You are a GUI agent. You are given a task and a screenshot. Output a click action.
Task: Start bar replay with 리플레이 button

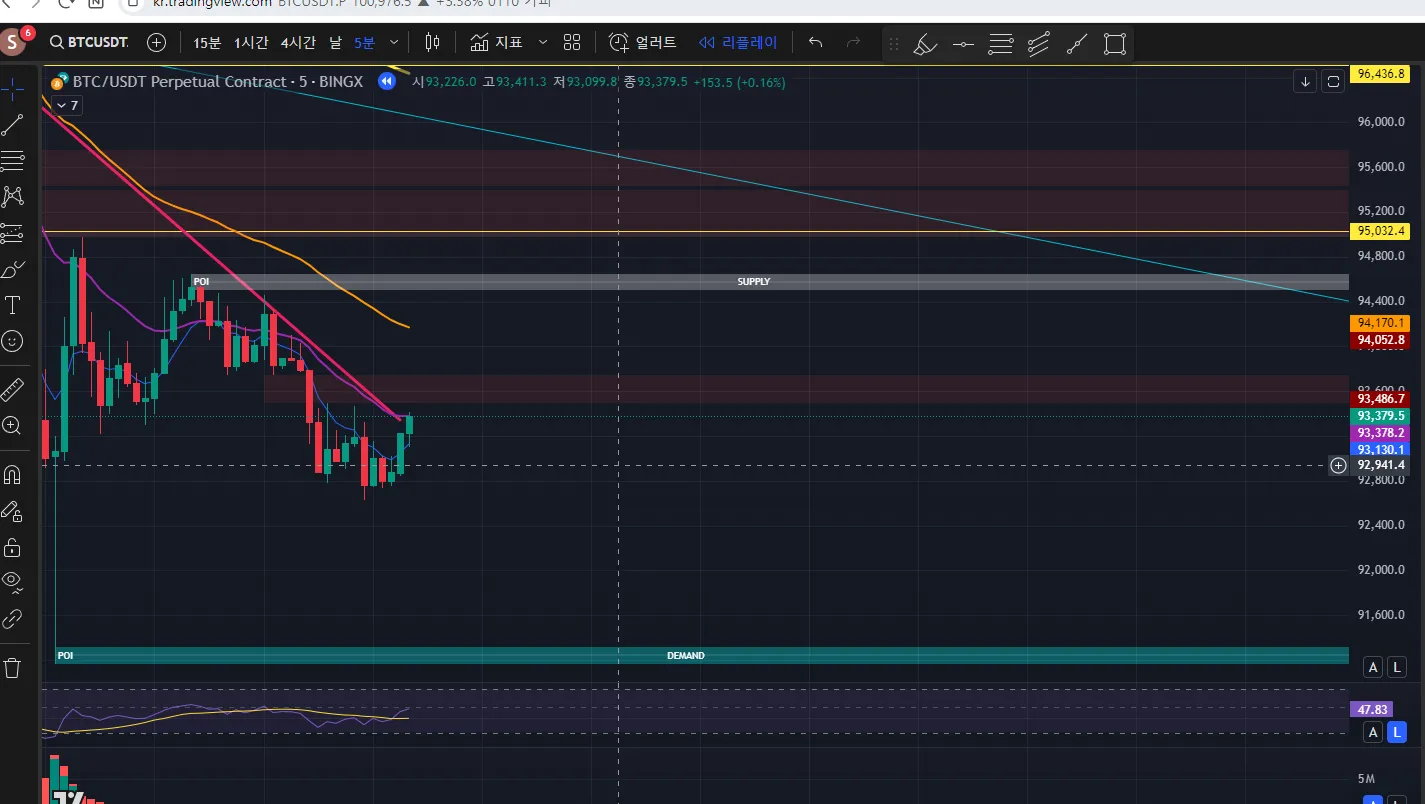[738, 42]
